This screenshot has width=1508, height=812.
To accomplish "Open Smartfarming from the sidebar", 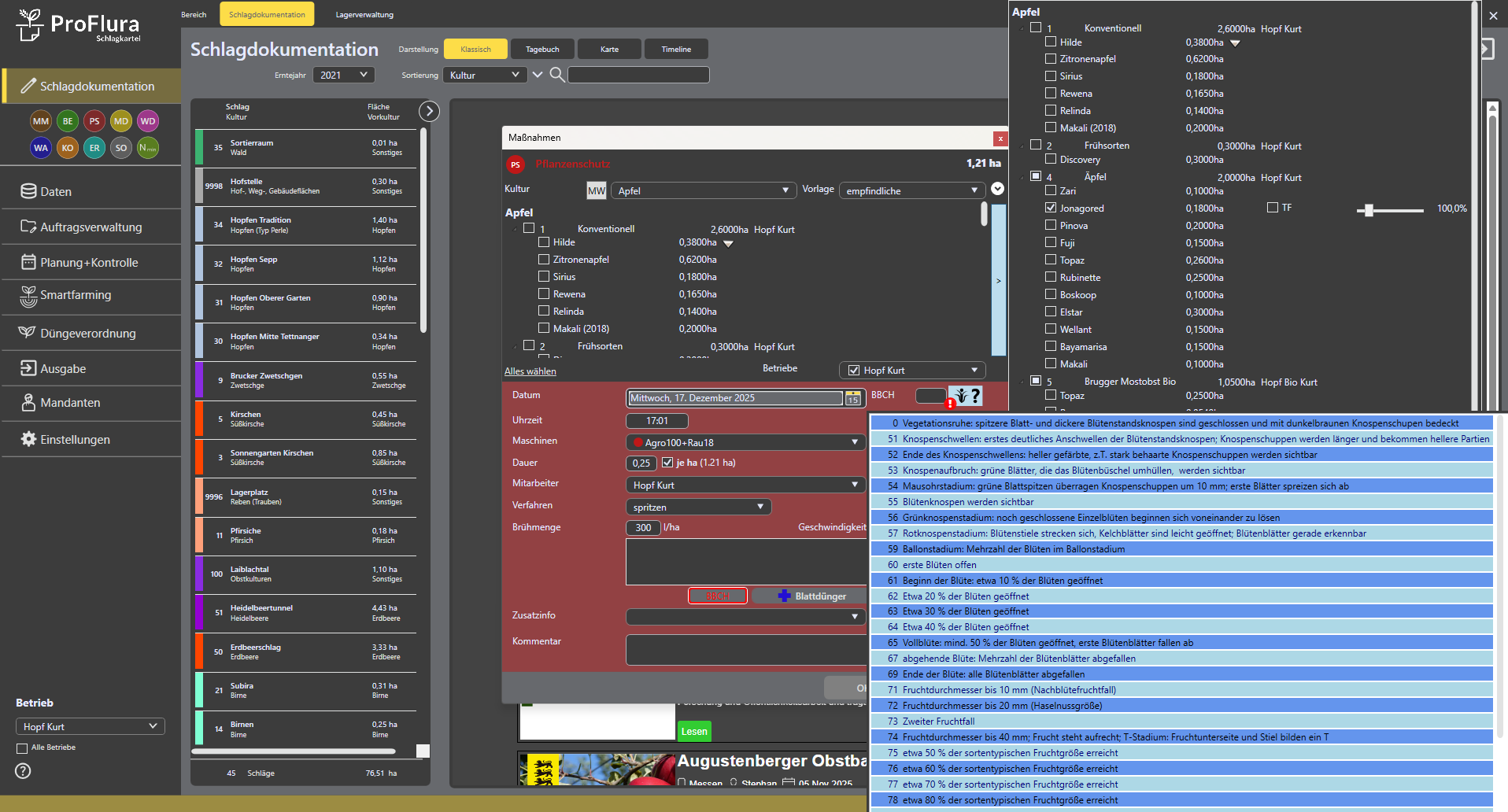I will (76, 296).
